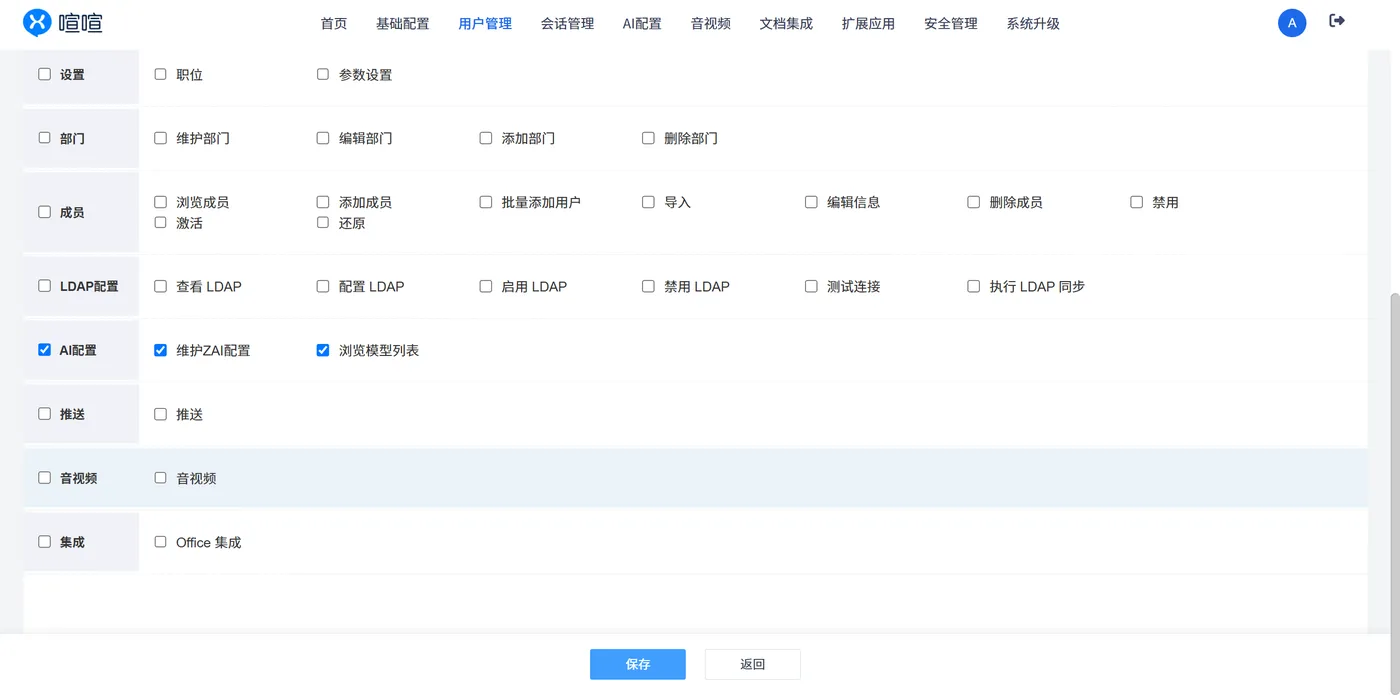
Task: Enable the 还原 permission
Action: [323, 223]
